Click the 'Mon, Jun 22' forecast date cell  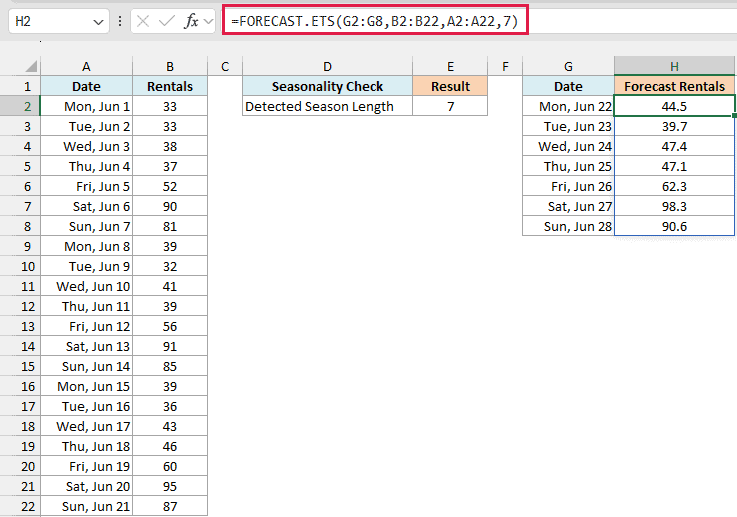click(x=568, y=106)
